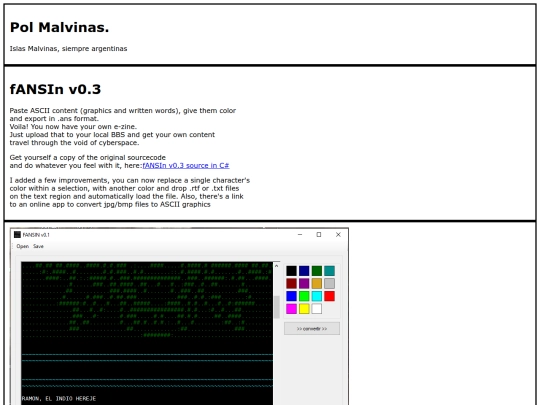Pick the teal color swatch
This screenshot has width=540, height=405.
pyautogui.click(x=330, y=271)
